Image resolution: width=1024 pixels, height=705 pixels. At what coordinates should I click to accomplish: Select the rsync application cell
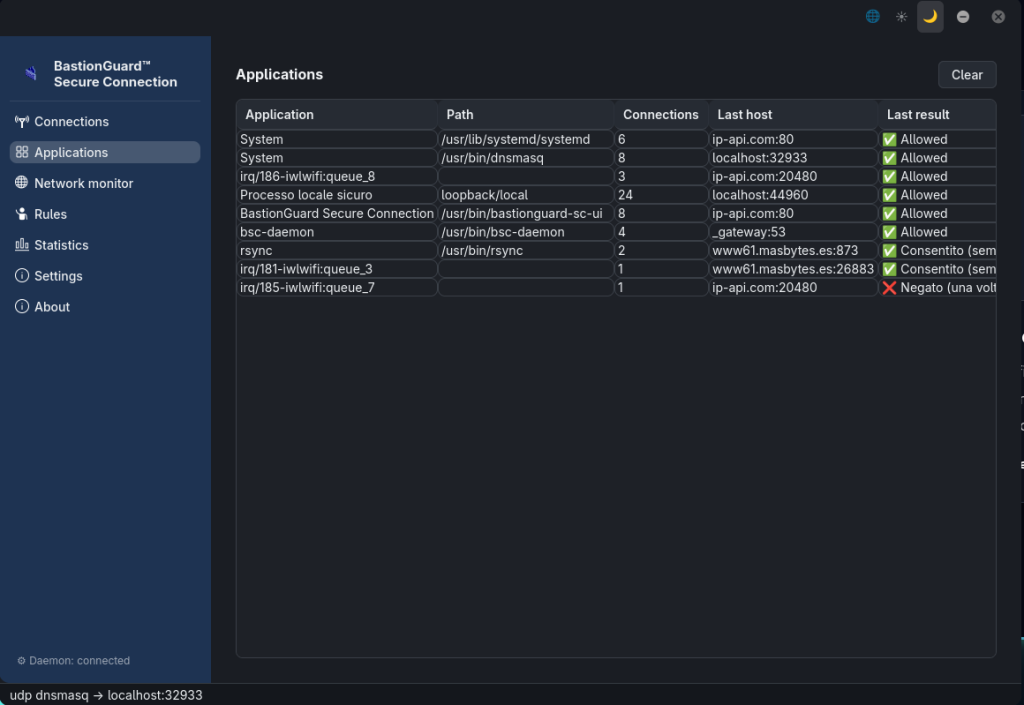(337, 251)
